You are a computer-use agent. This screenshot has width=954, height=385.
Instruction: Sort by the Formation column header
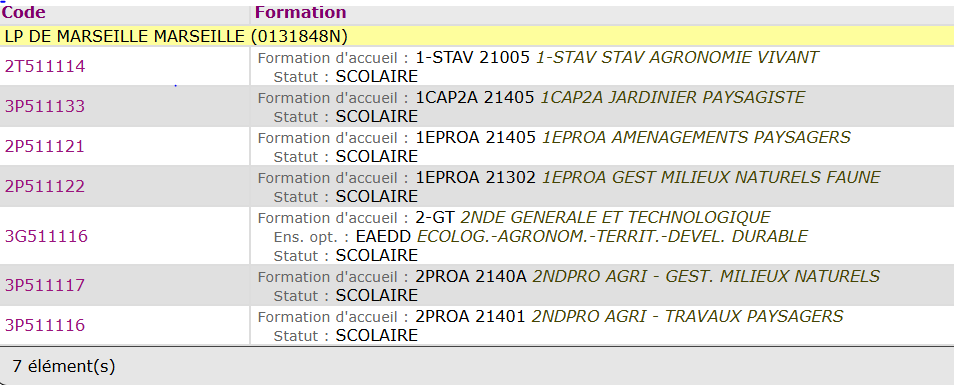click(301, 12)
